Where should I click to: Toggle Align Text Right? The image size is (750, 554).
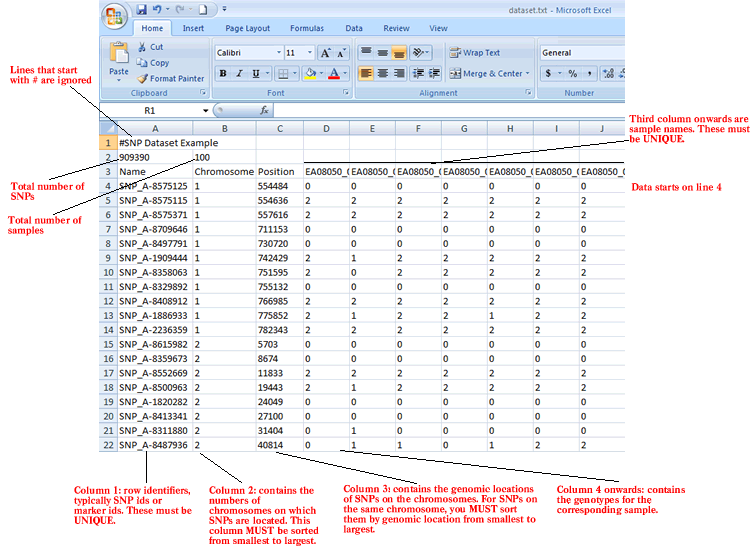399,74
